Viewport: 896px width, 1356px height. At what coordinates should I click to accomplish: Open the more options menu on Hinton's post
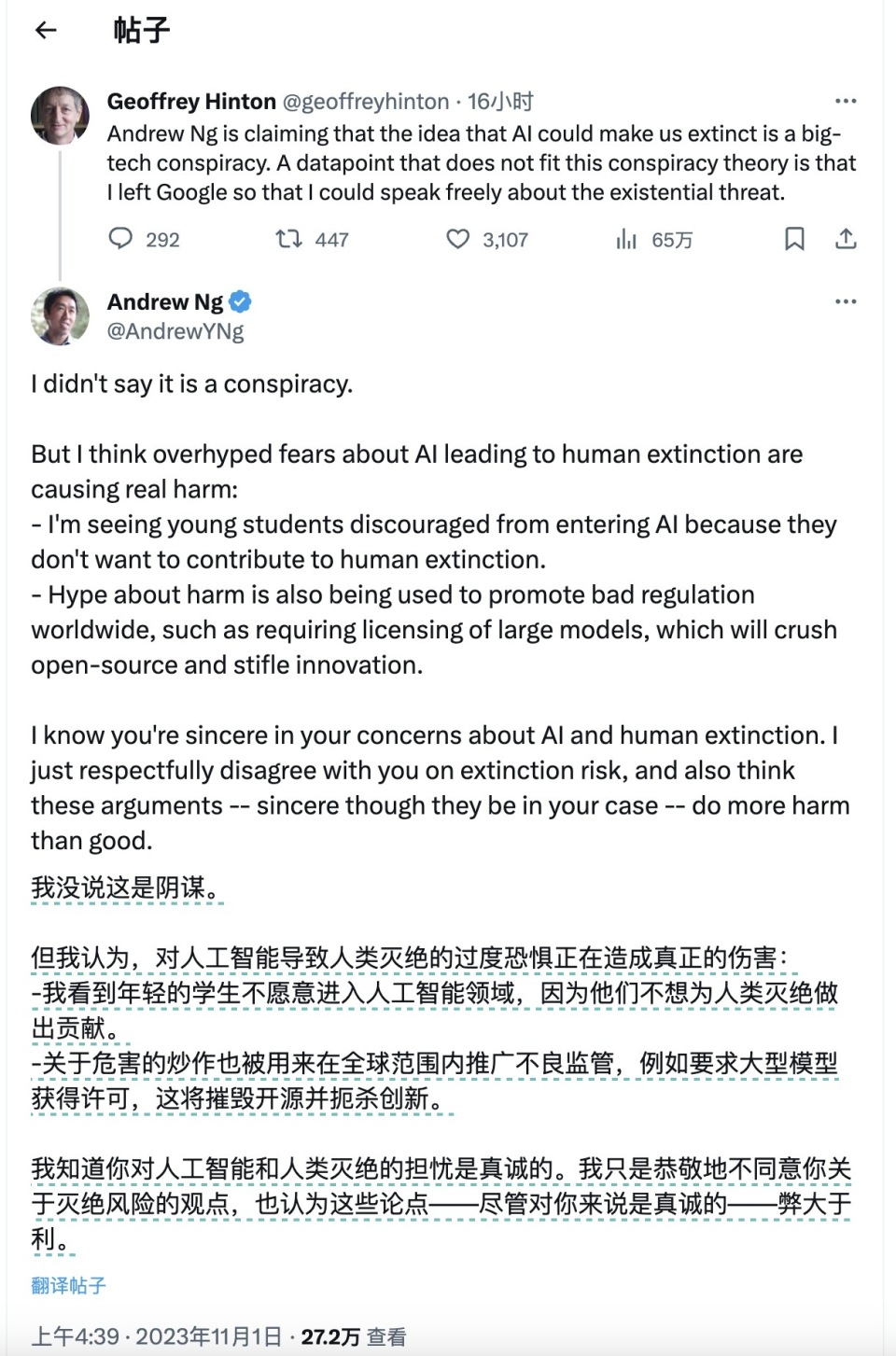[847, 100]
